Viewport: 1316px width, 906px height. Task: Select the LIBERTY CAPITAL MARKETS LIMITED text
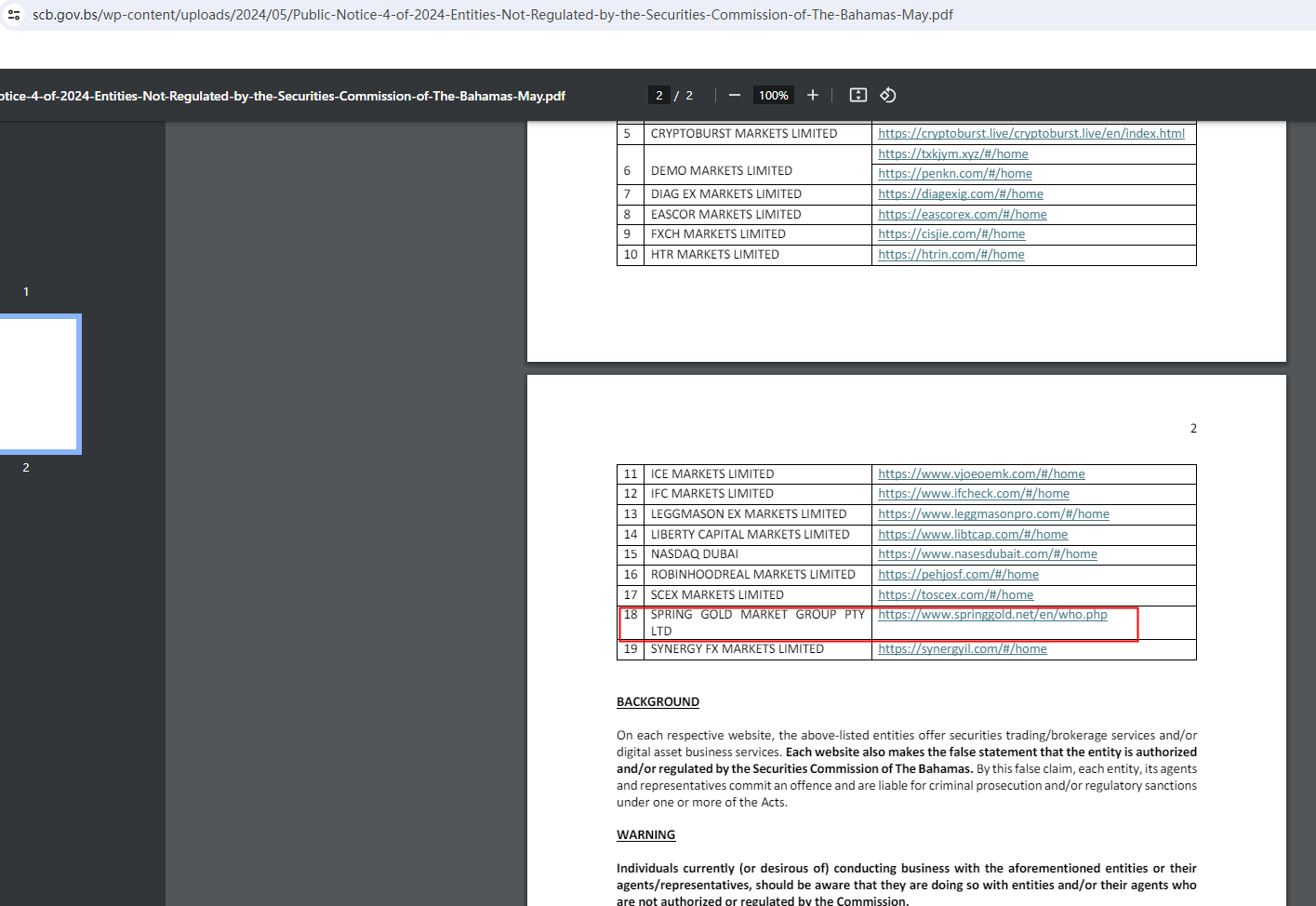(x=751, y=535)
